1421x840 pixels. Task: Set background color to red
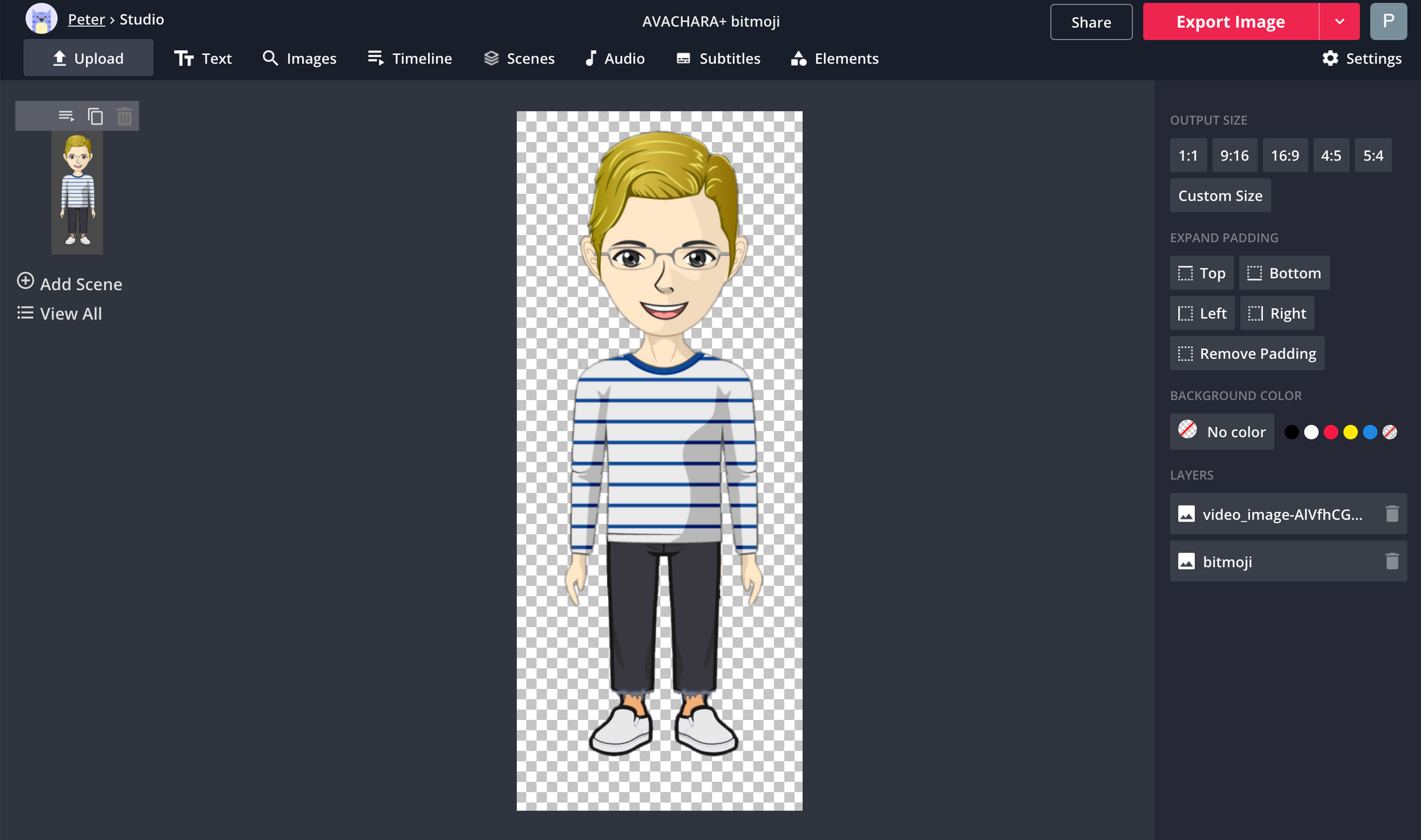tap(1331, 432)
